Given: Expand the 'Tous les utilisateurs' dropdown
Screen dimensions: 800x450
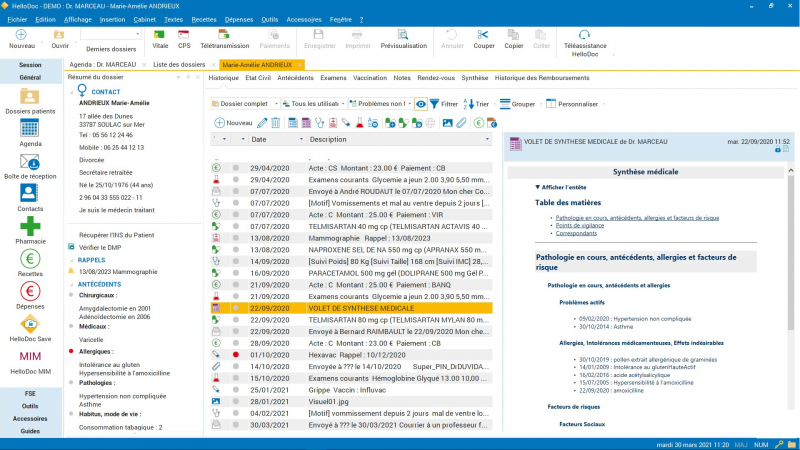Looking at the screenshot, I should (314, 104).
